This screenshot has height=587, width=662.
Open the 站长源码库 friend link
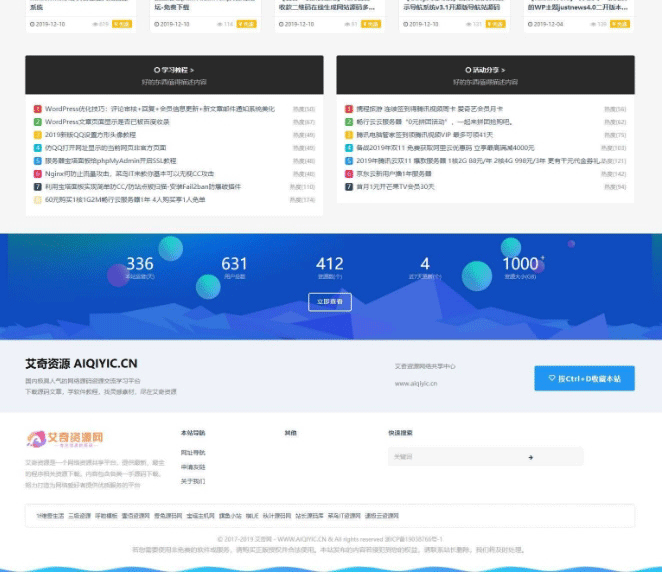[309, 516]
